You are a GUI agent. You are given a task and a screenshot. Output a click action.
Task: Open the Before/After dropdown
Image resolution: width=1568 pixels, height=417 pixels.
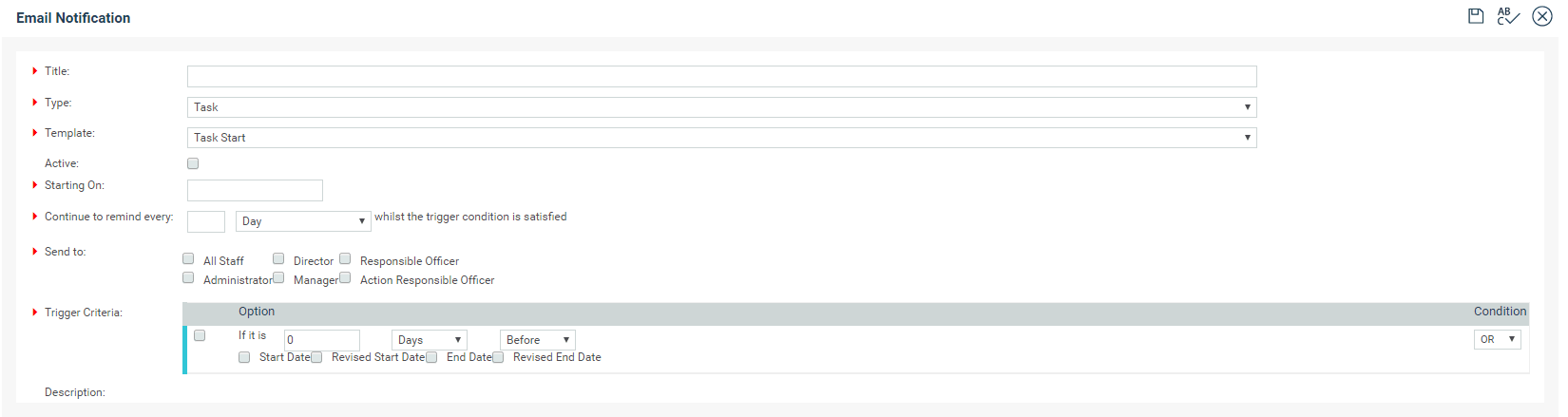[x=537, y=340]
